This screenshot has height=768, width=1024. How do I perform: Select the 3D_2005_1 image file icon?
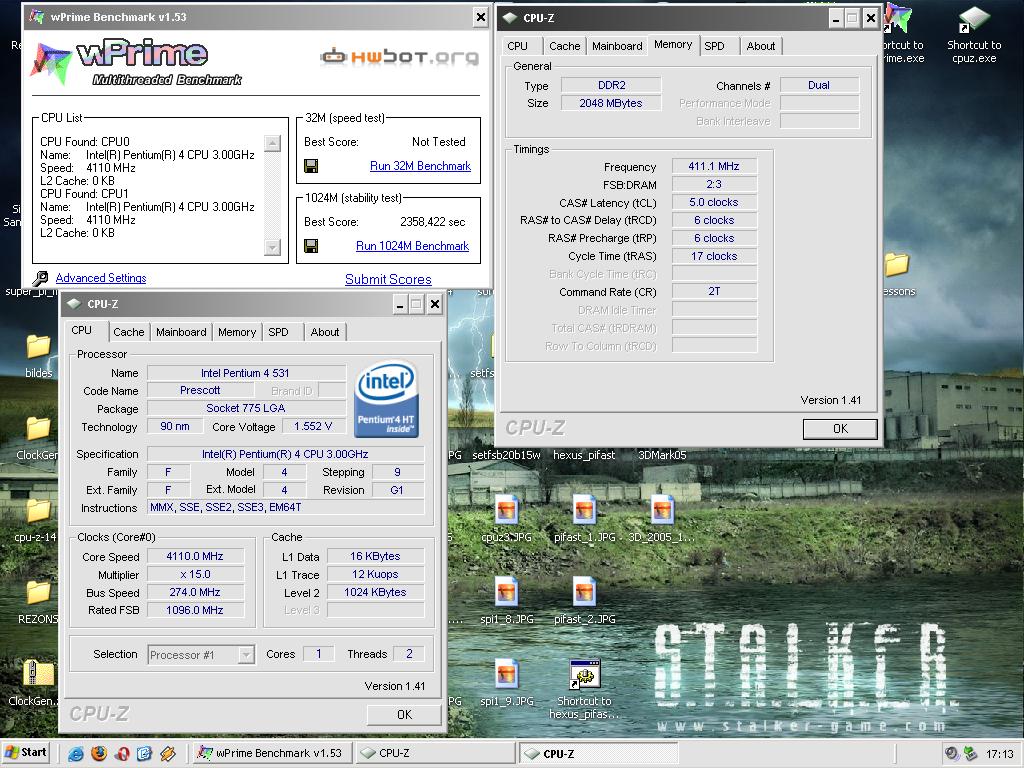662,510
